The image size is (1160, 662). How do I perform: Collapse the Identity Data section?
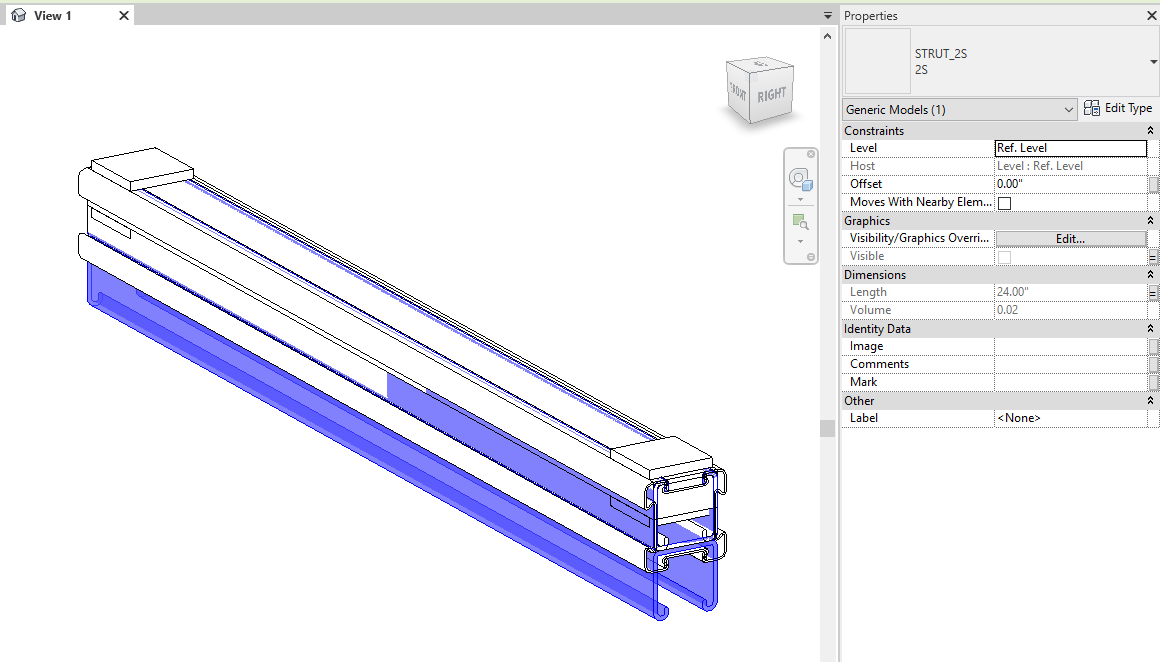[1150, 328]
